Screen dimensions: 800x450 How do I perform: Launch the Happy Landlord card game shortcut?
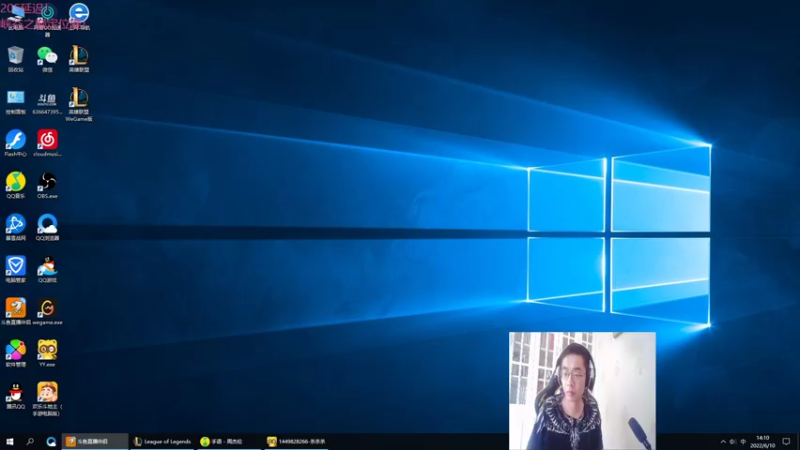click(47, 399)
